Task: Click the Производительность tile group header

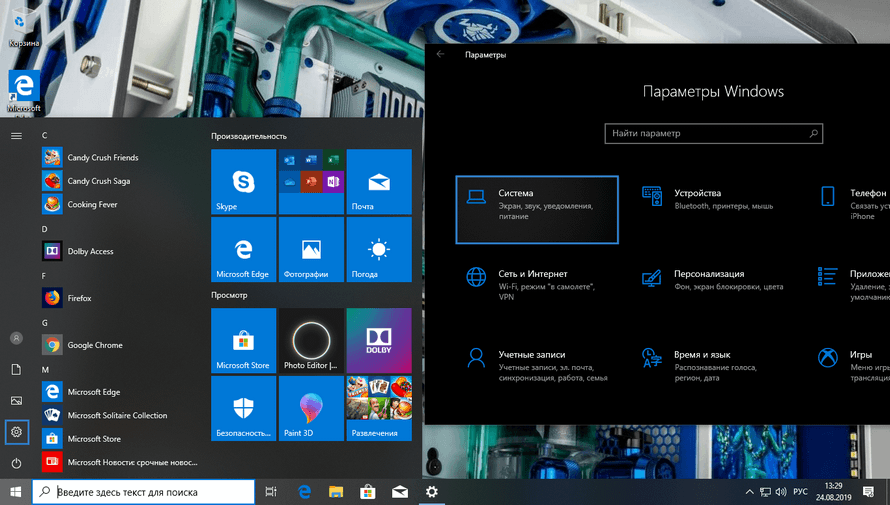Action: (249, 136)
